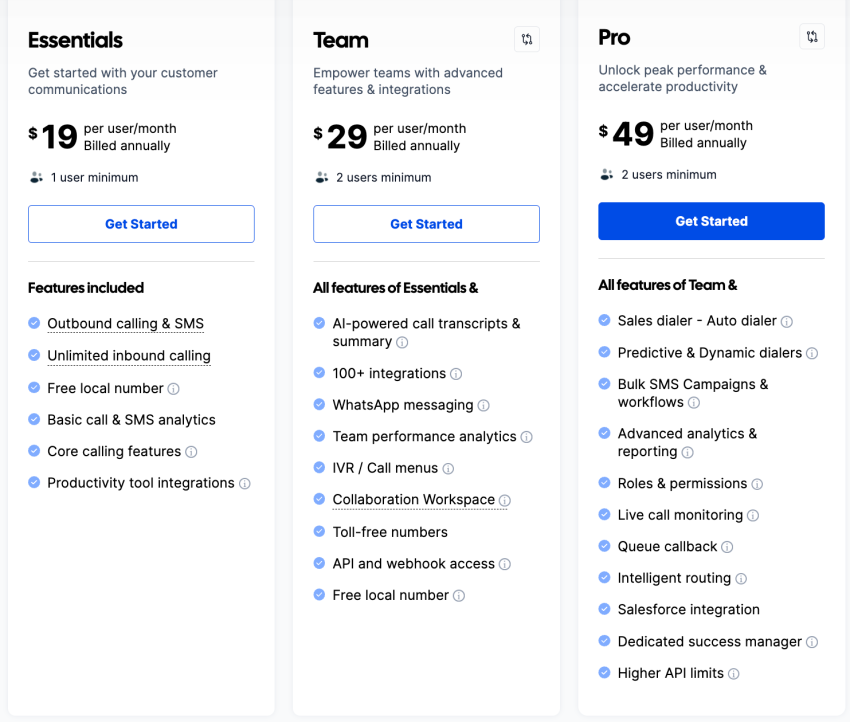Click info icon next to 100+ integrations
This screenshot has width=850, height=722.
coord(456,374)
